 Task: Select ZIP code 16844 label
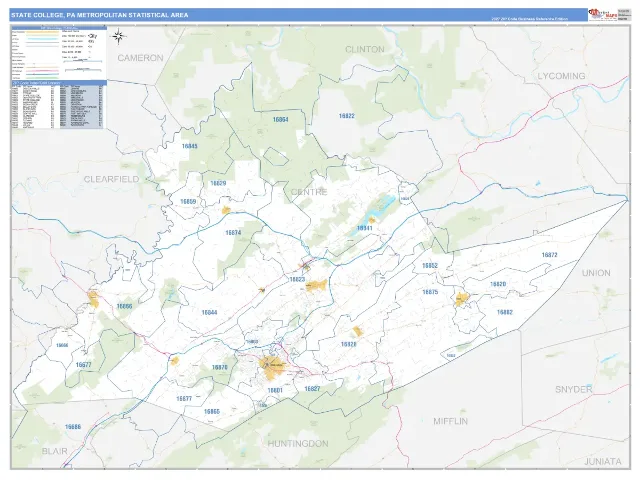(x=209, y=313)
